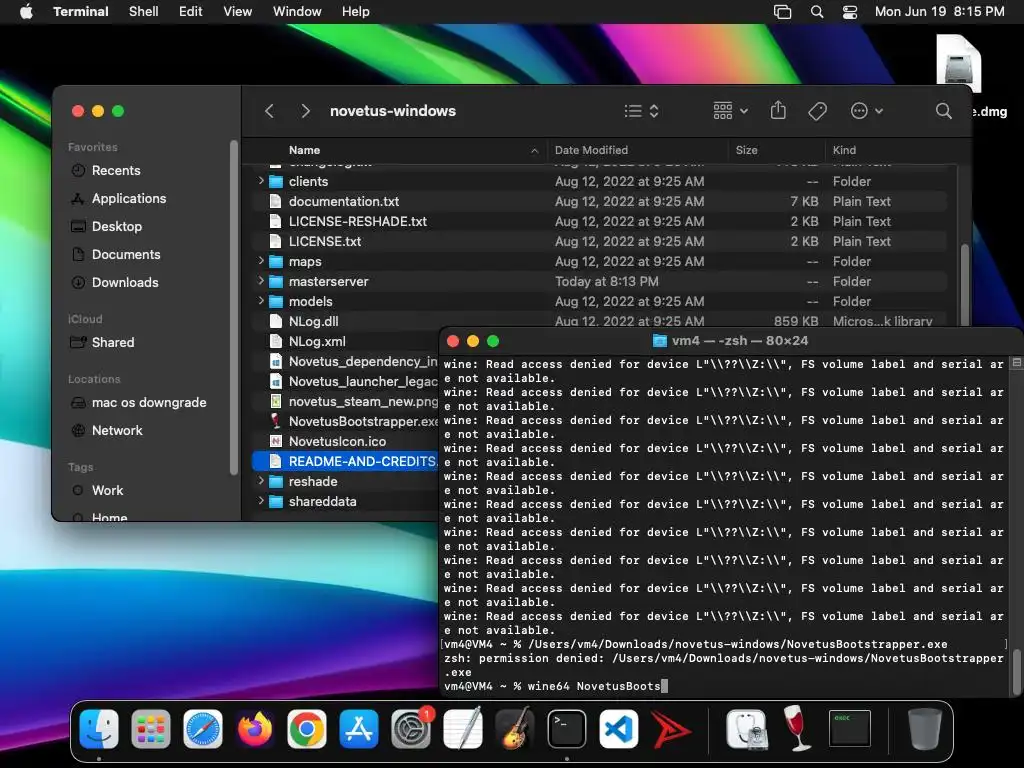Viewport: 1024px width, 768px height.
Task: Select the Work tag in sidebar
Action: click(x=106, y=490)
